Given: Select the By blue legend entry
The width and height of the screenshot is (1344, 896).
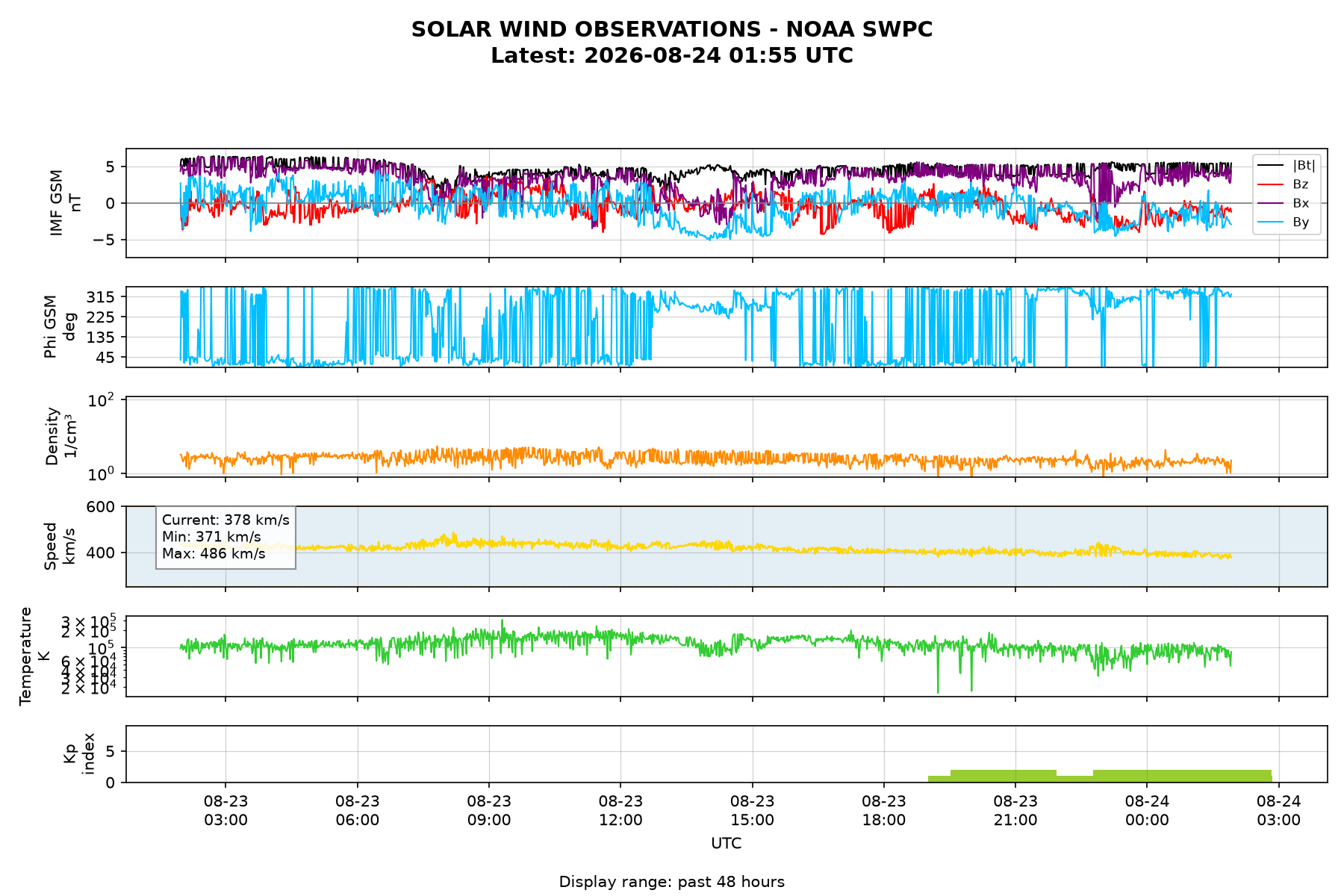Looking at the screenshot, I should point(1286,222).
